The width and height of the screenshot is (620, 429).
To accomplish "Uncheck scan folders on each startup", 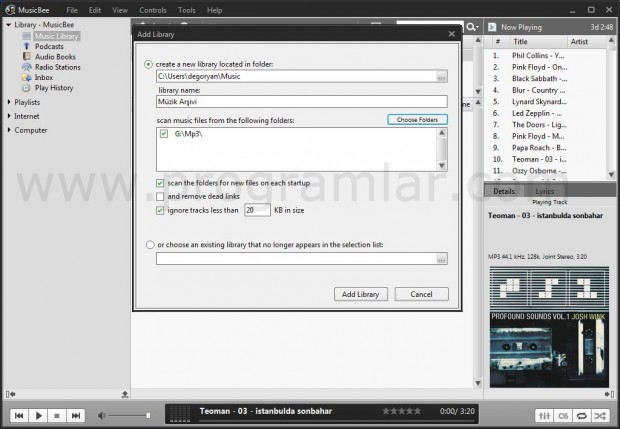I will tap(161, 184).
